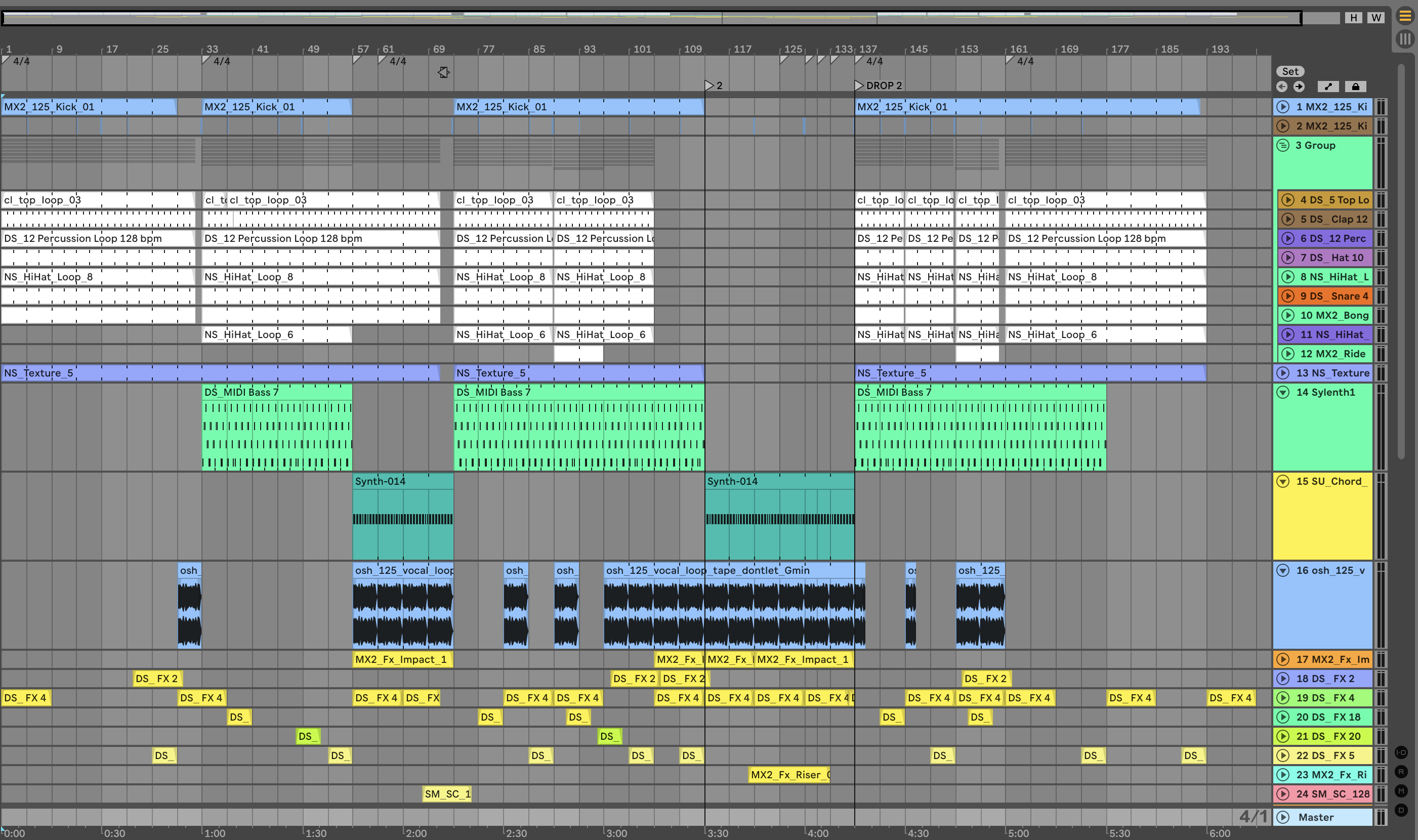
Task: Click the arrangement overview bar at top
Action: 651,18
